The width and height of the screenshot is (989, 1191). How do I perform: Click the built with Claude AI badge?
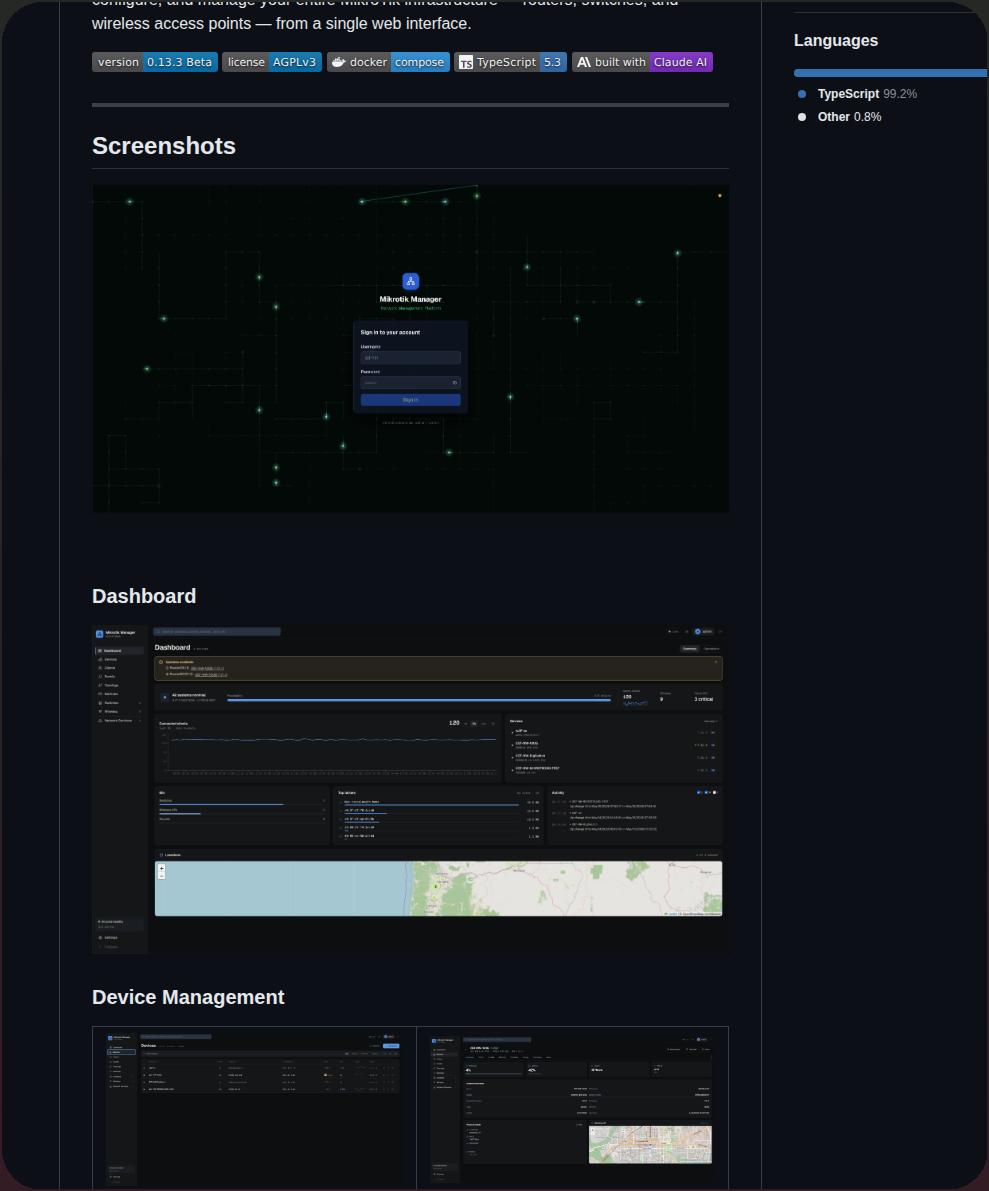[642, 62]
